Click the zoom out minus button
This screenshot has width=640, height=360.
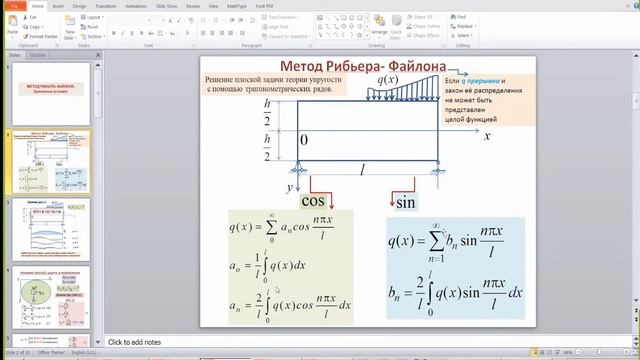[578, 352]
